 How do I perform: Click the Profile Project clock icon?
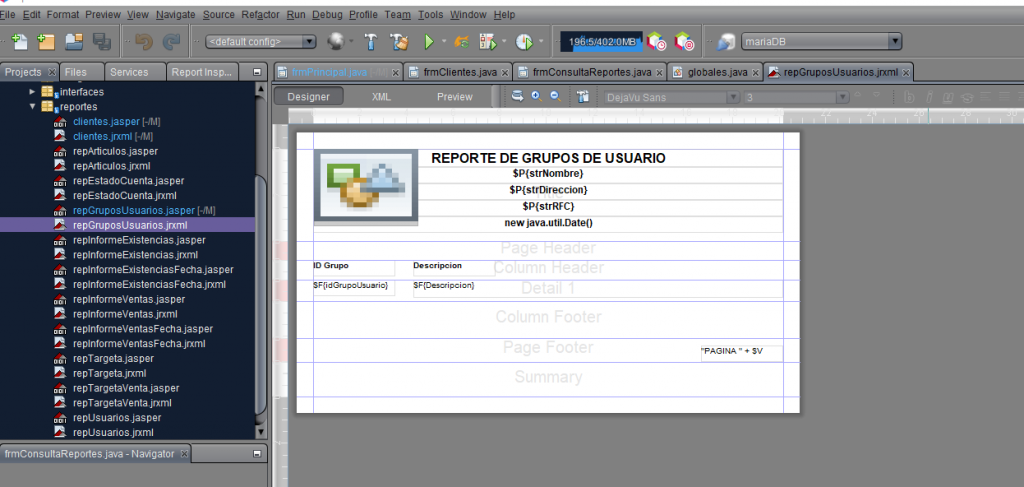pos(523,42)
